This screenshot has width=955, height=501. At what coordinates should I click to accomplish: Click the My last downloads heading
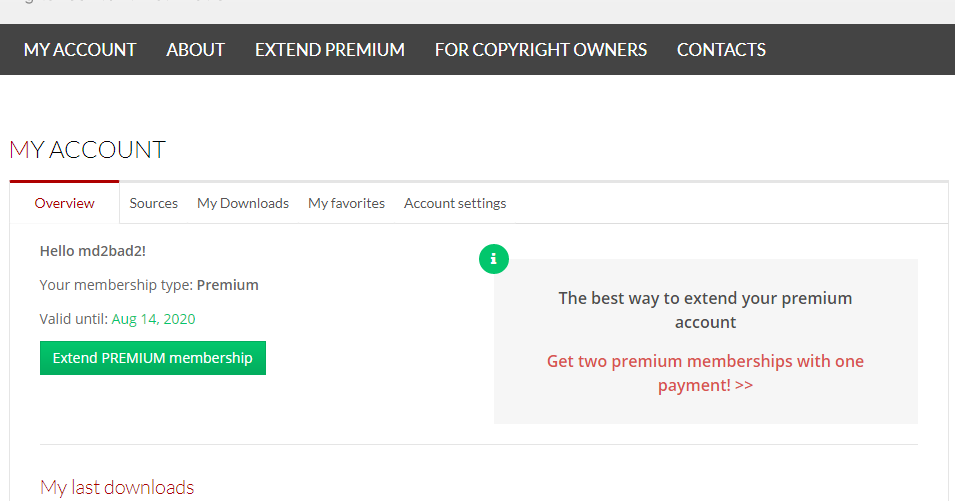click(117, 487)
